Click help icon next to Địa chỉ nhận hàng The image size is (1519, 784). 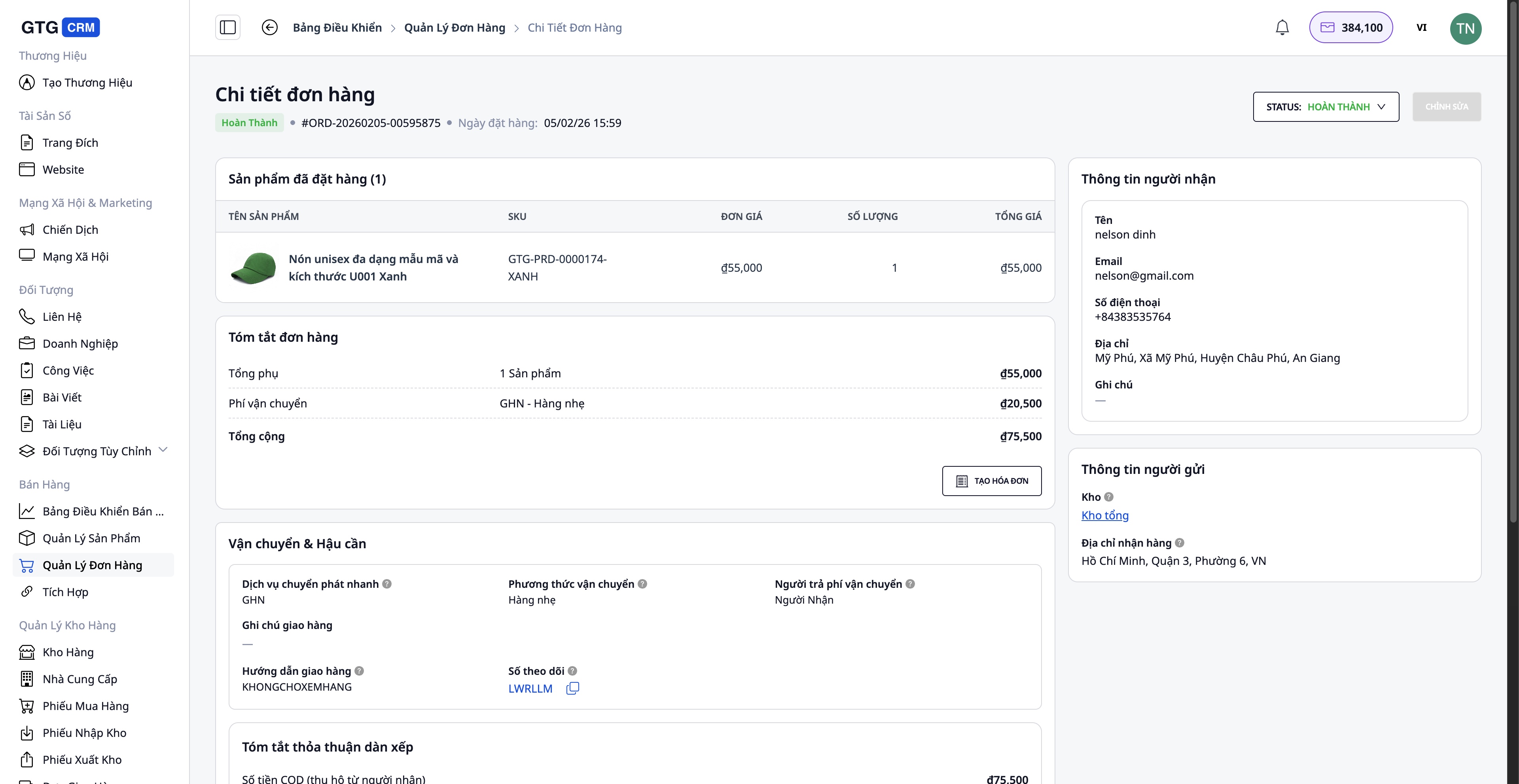1179,542
